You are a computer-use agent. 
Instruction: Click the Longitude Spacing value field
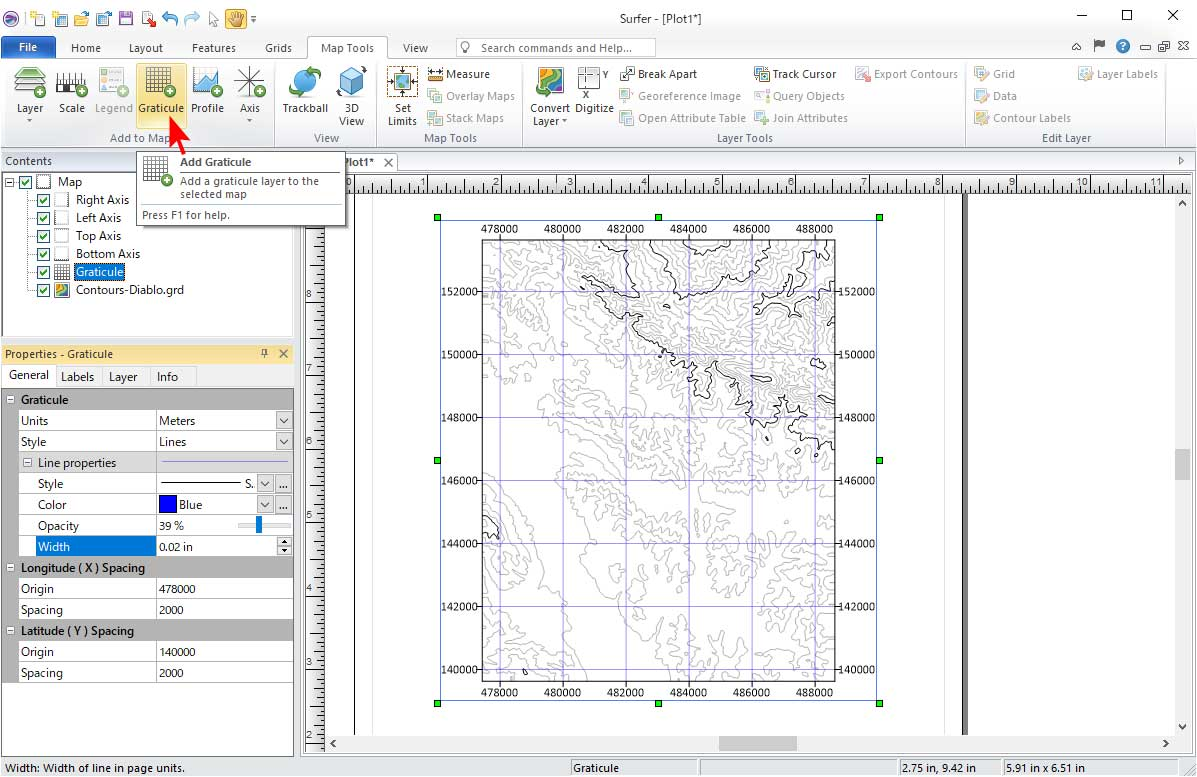[224, 610]
